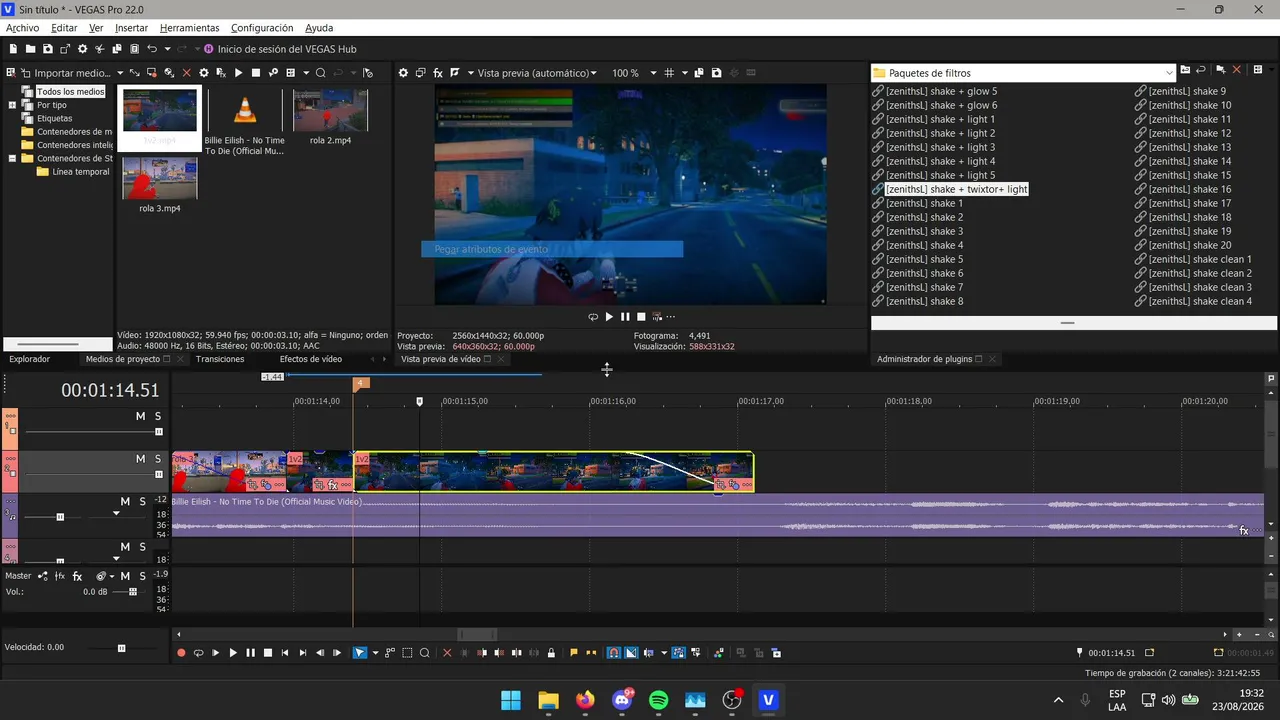This screenshot has height=720, width=1280.
Task: Open the Insertar menu
Action: [x=131, y=28]
